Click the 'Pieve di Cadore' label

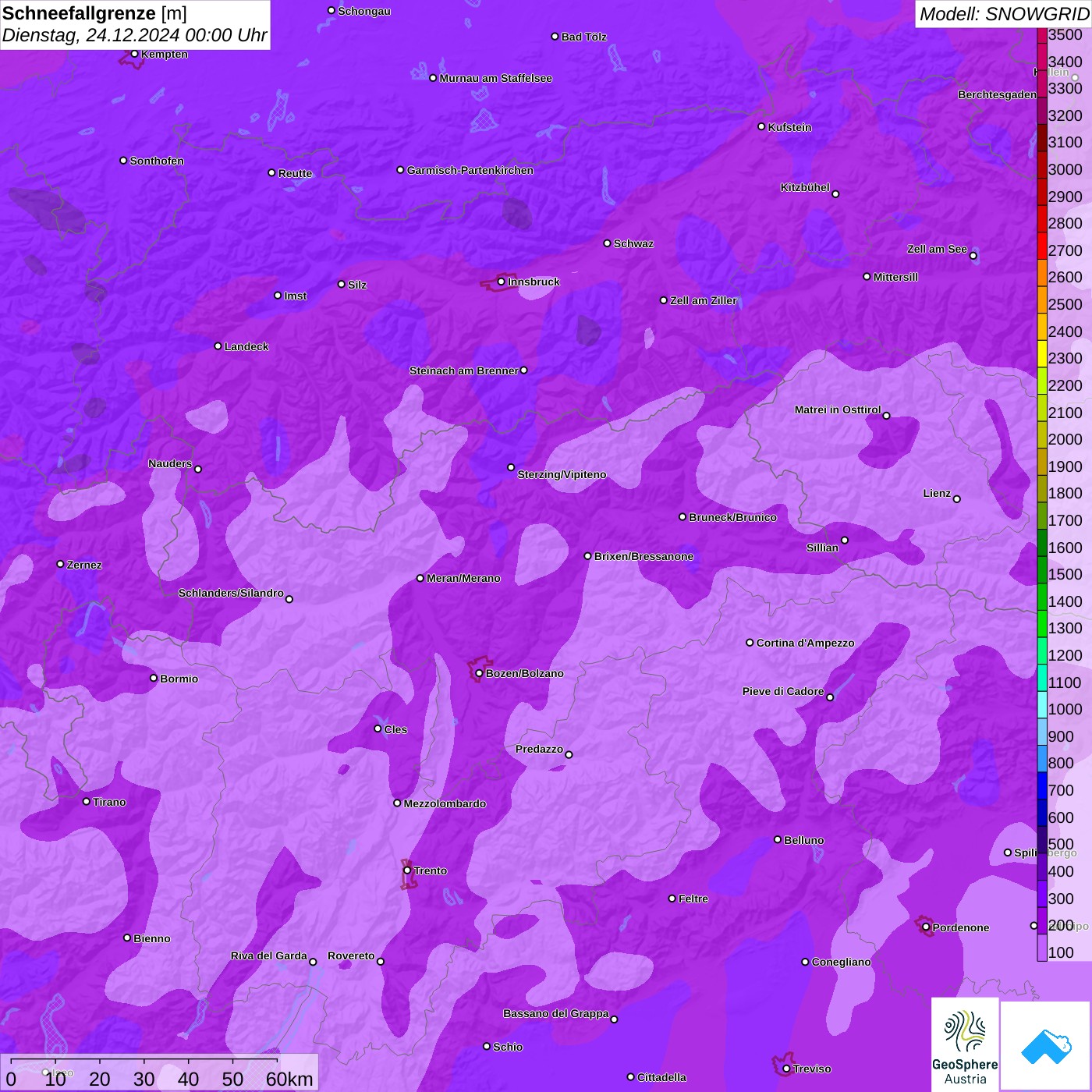click(783, 691)
